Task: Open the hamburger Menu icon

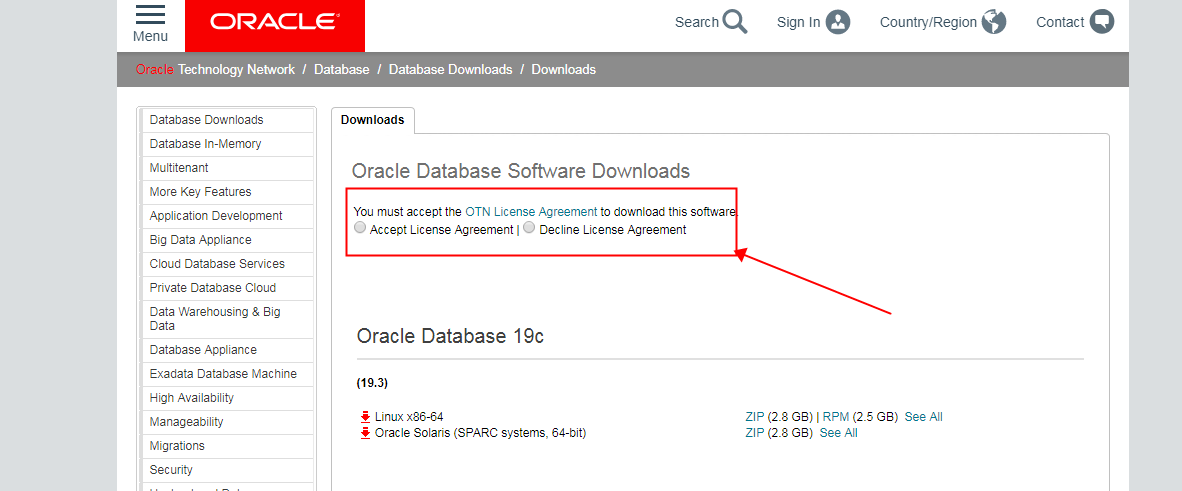Action: tap(150, 14)
